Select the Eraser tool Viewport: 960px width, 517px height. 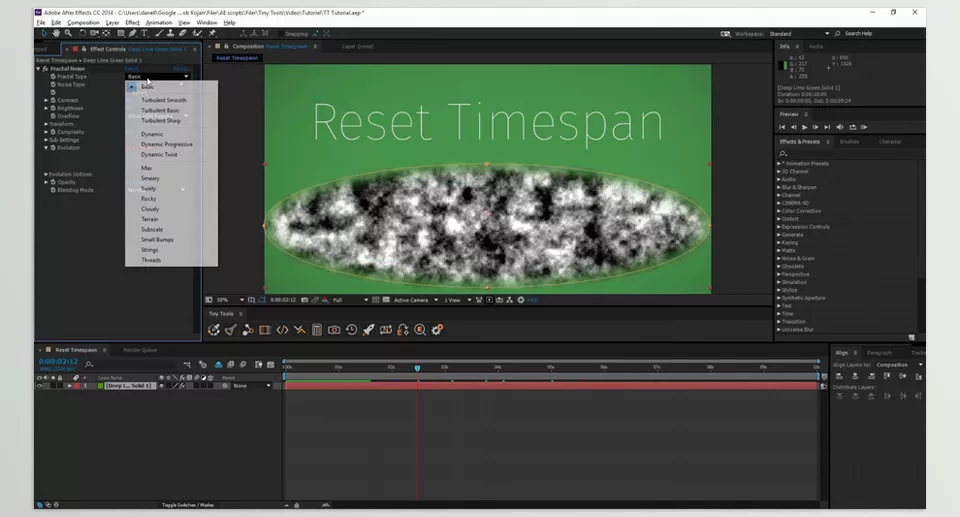[x=182, y=33]
